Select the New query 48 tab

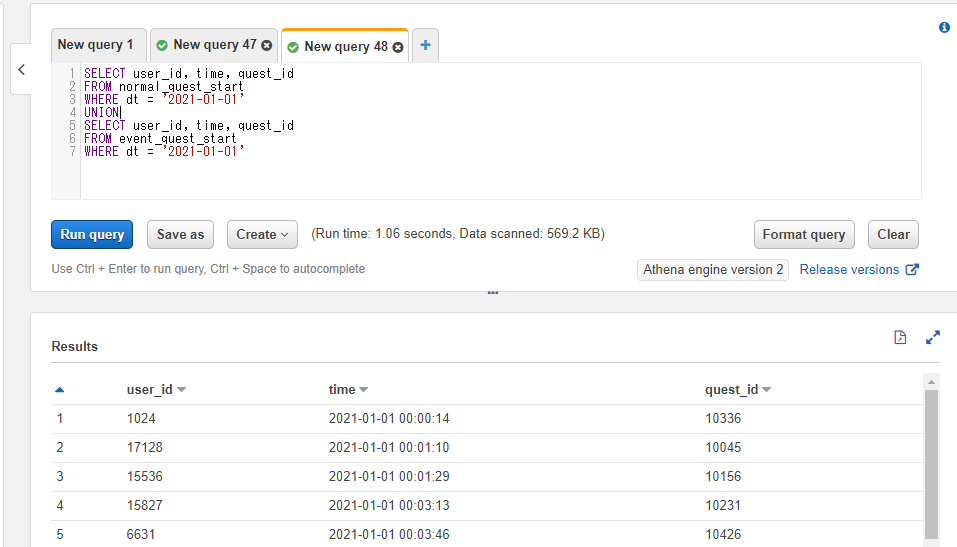(x=345, y=46)
